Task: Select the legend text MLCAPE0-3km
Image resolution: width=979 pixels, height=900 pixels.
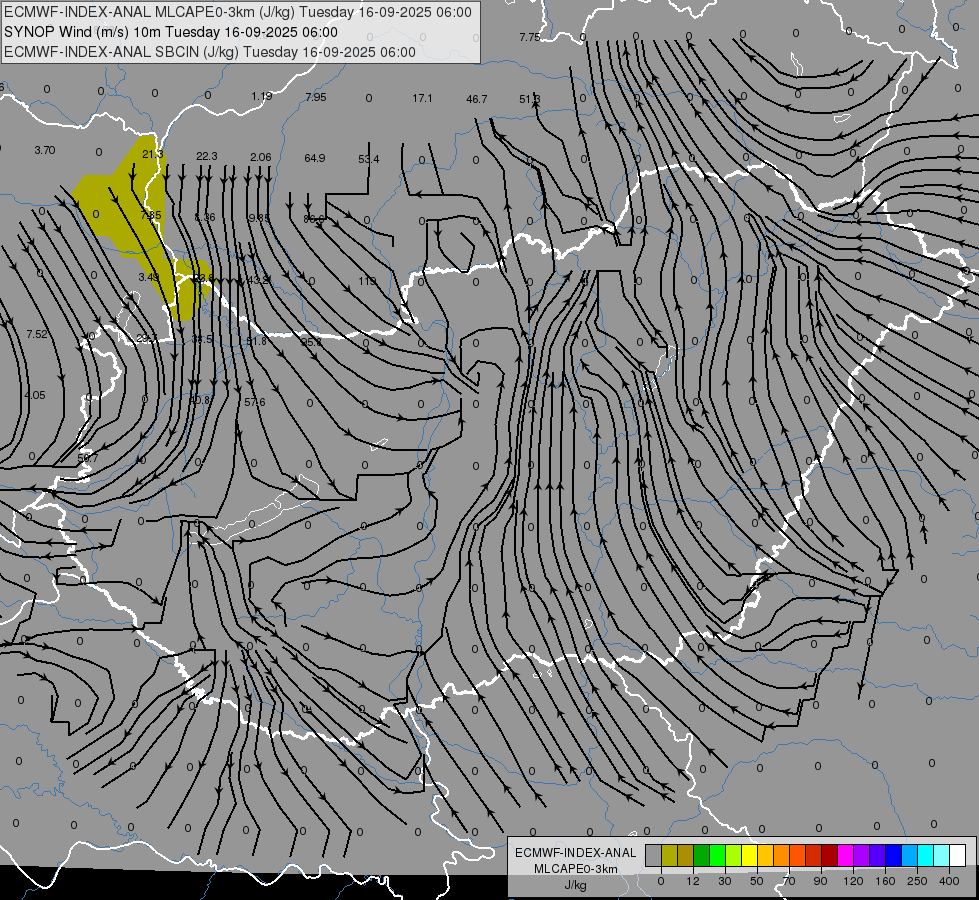Action: tap(576, 869)
